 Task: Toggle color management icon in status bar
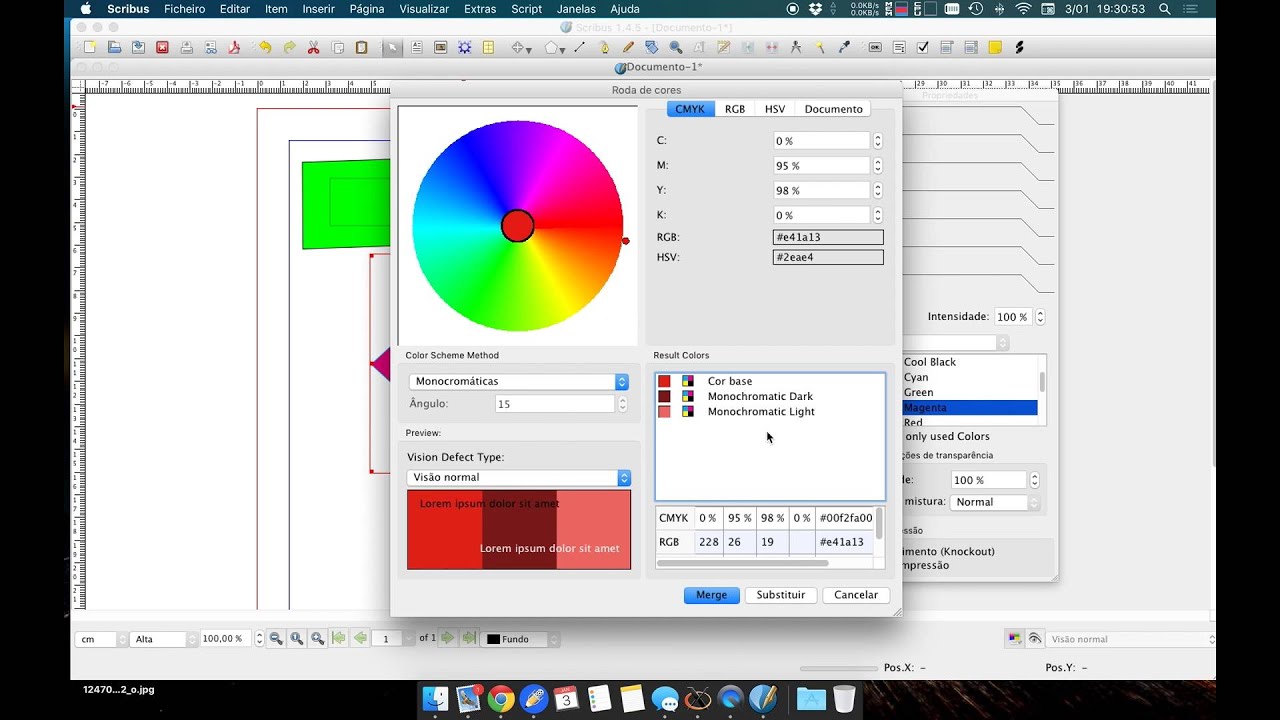click(x=1015, y=639)
